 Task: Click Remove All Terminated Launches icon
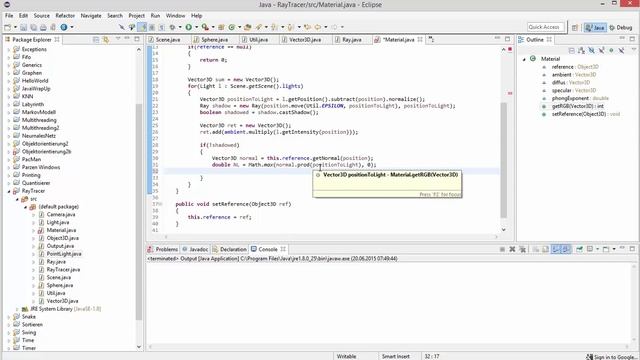pyautogui.click(x=522, y=249)
